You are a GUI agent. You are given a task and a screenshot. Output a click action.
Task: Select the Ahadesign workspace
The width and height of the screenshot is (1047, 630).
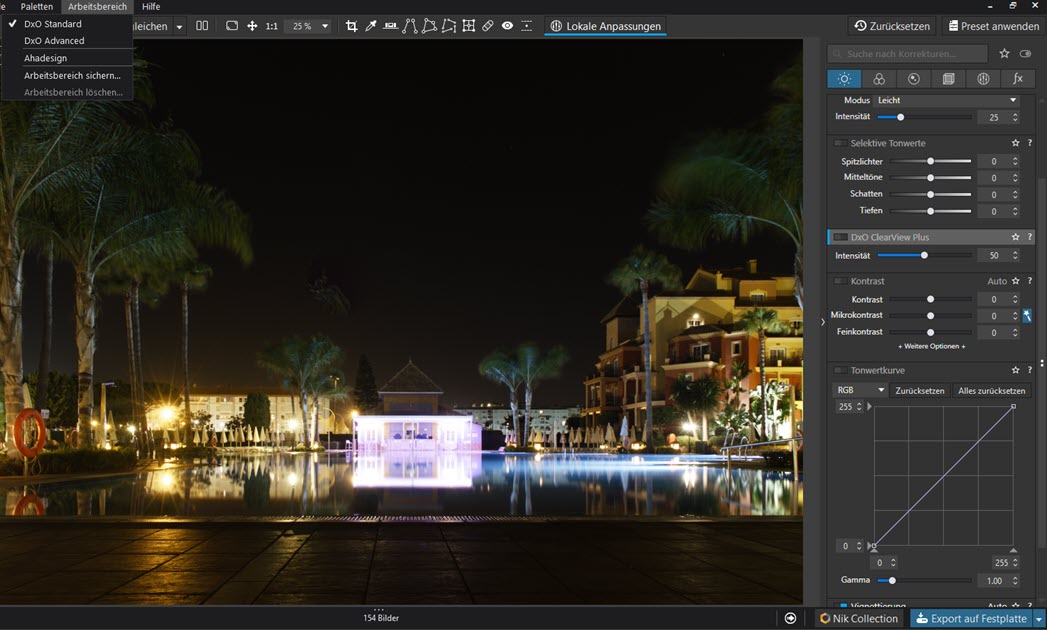click(x=45, y=58)
